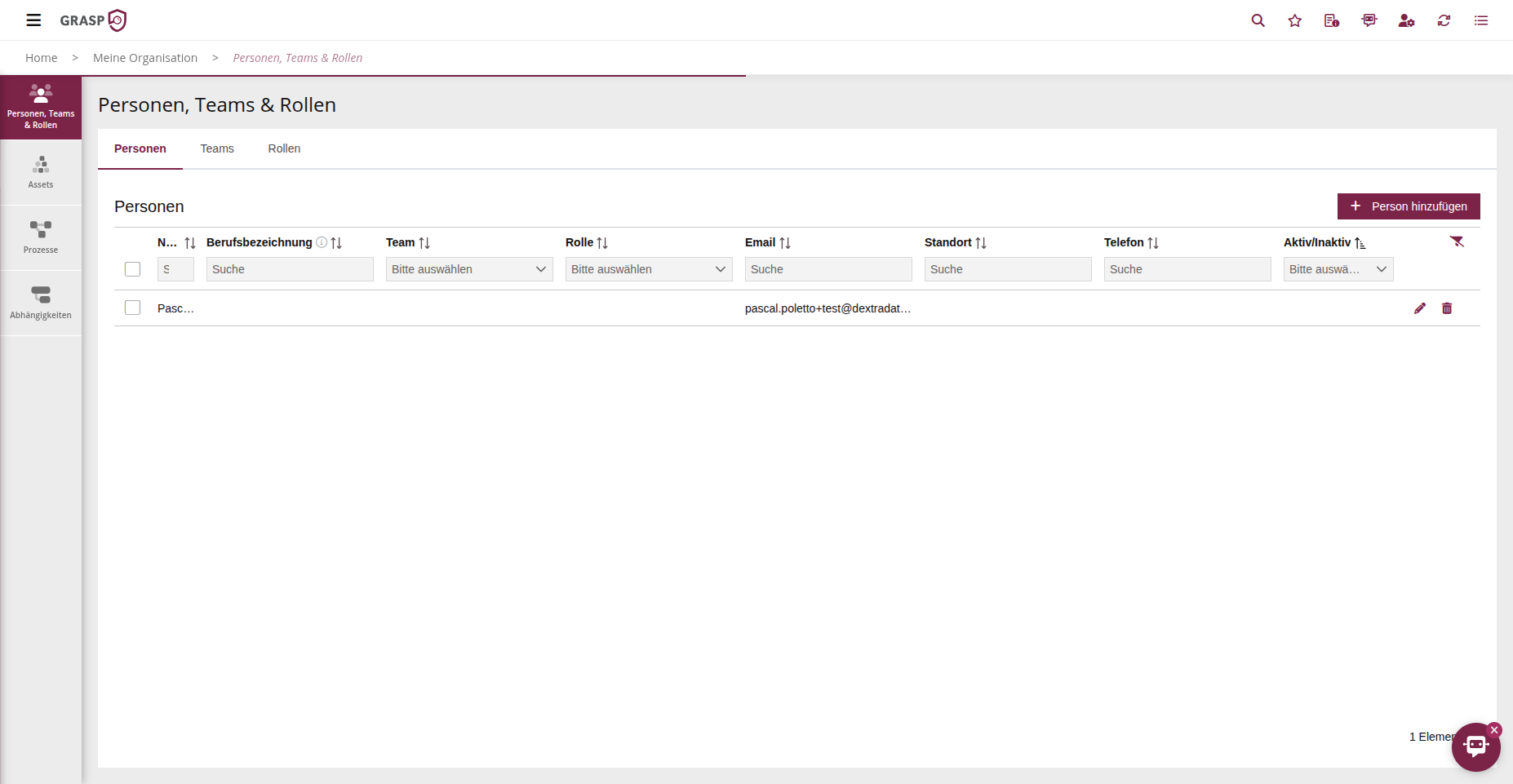Screen dimensions: 1513x784
Task: Delete the person row using trash icon
Action: 1447,308
